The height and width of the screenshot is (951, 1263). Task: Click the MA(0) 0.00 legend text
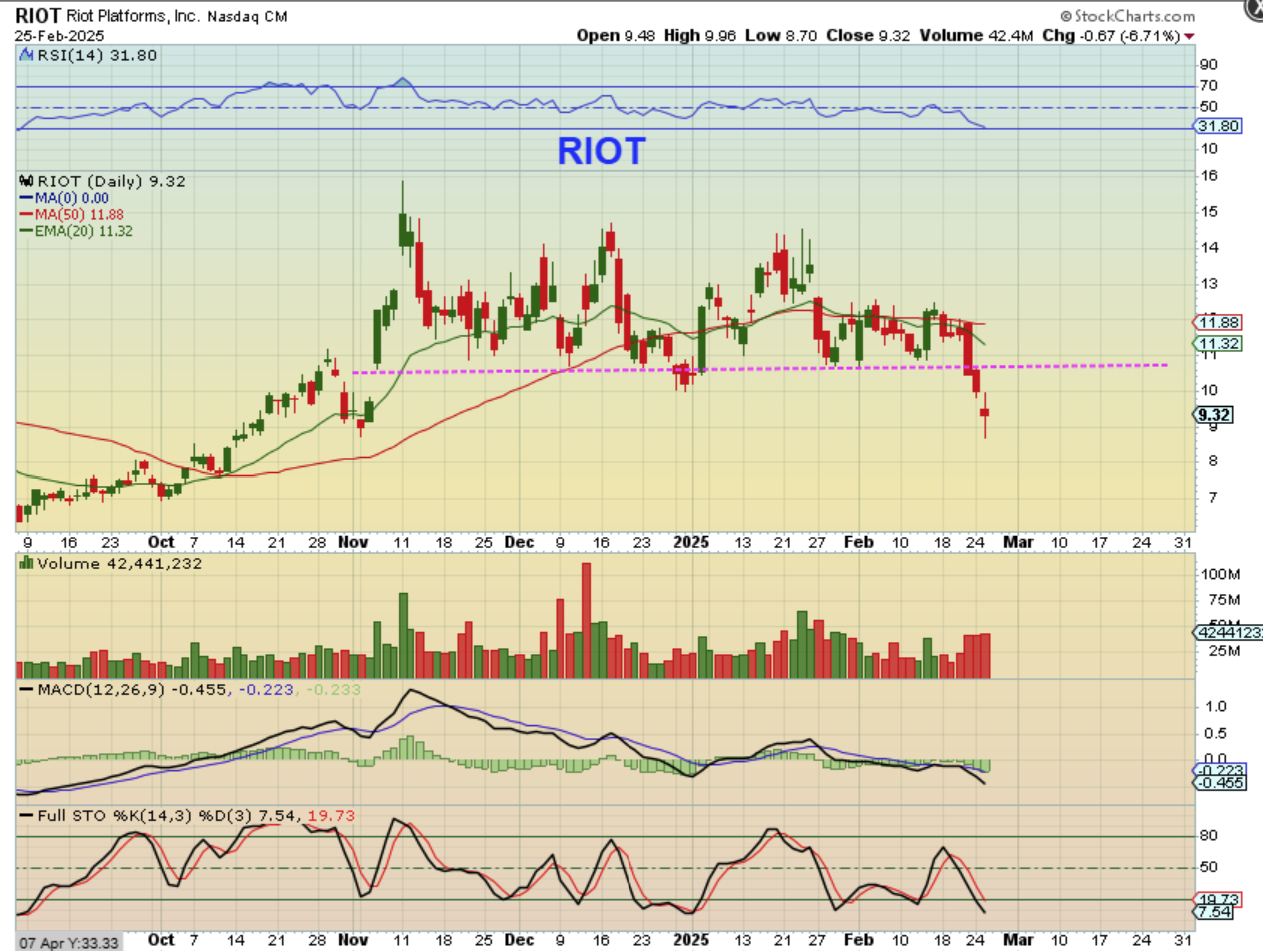point(72,198)
